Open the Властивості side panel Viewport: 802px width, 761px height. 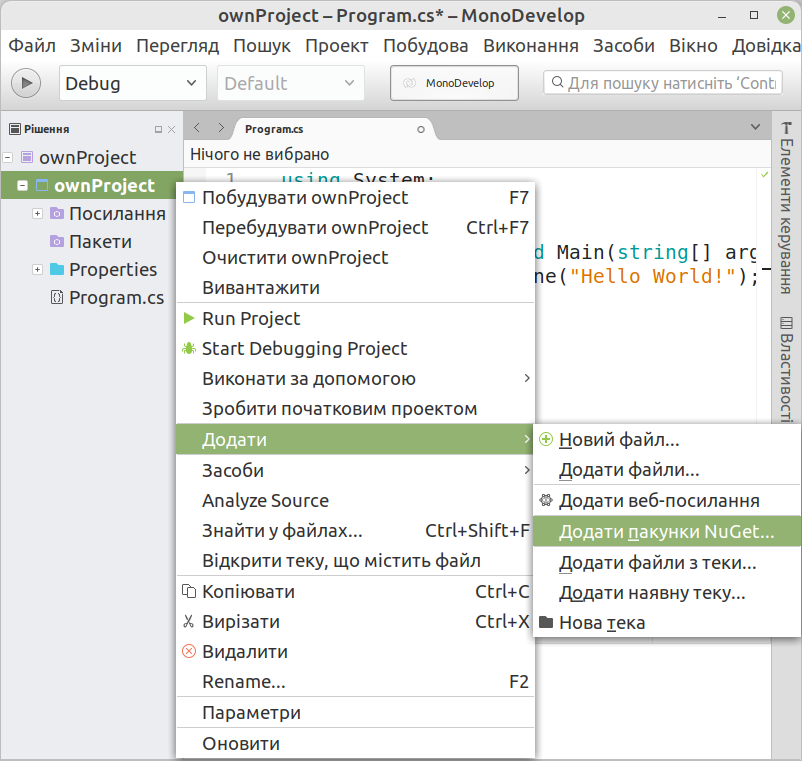[x=786, y=370]
